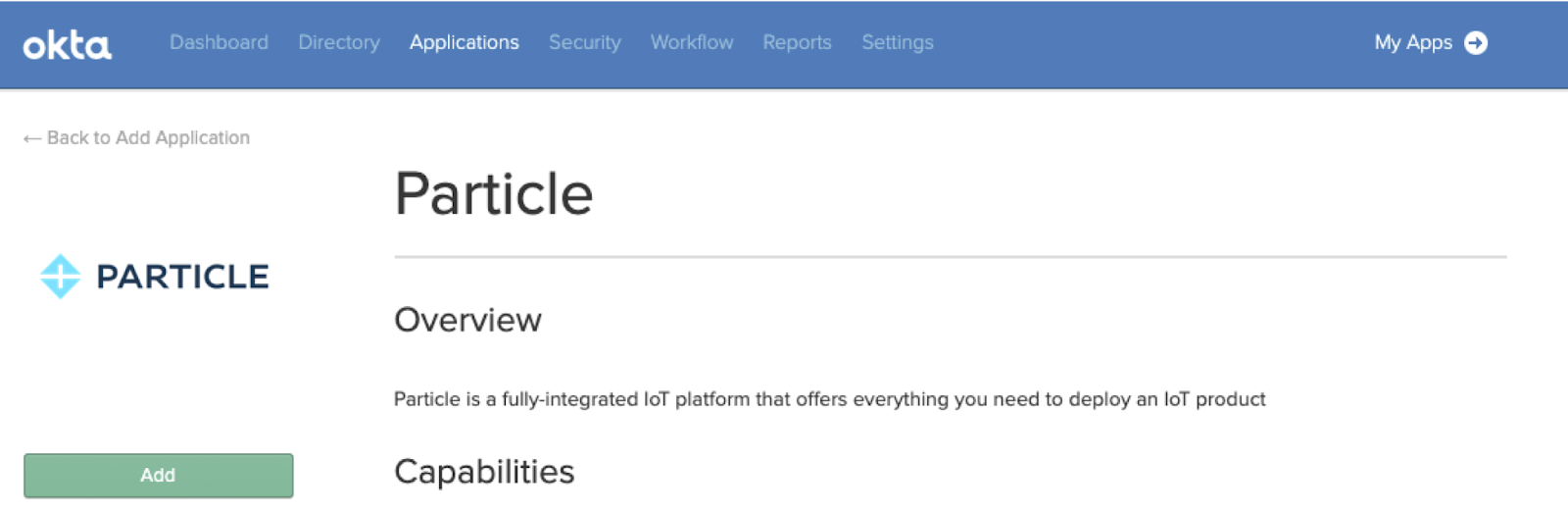This screenshot has height=513, width=1568.
Task: Open the Security menu
Action: tap(585, 42)
